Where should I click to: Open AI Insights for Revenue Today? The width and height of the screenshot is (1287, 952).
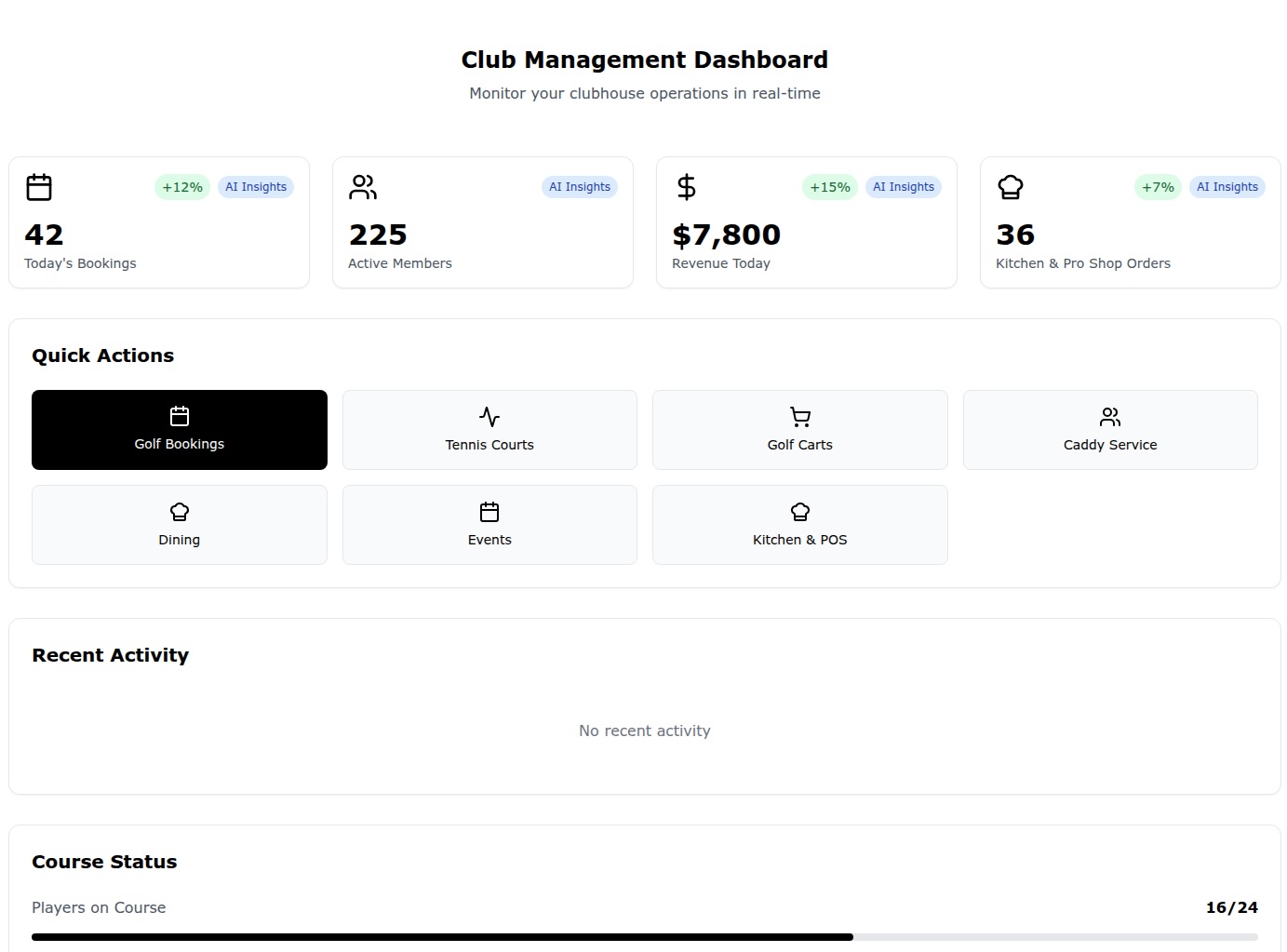[904, 186]
